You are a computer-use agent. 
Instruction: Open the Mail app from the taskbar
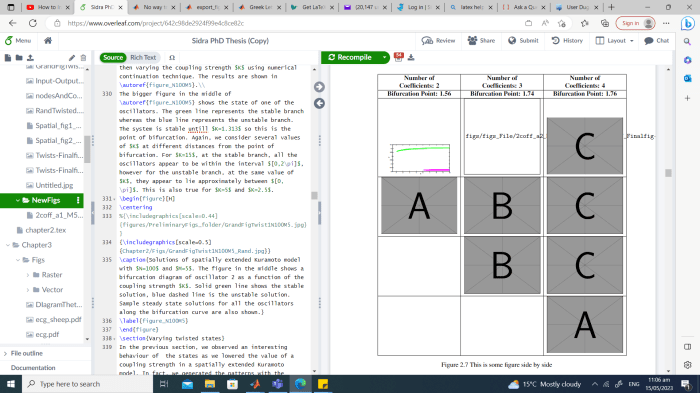click(x=188, y=384)
